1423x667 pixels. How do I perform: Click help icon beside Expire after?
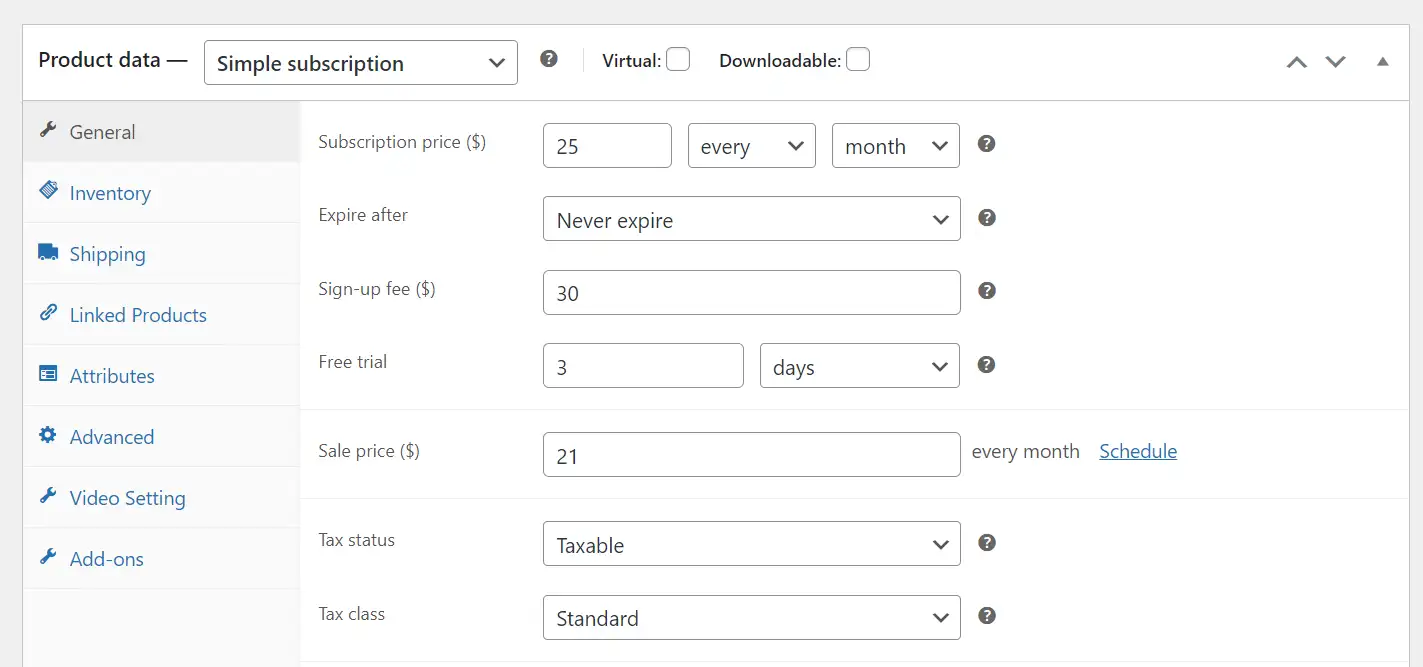pyautogui.click(x=986, y=217)
